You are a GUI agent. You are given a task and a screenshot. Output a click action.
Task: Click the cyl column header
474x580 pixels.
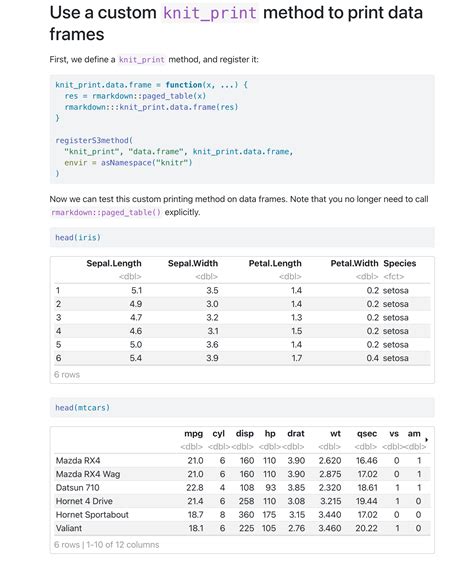(219, 434)
